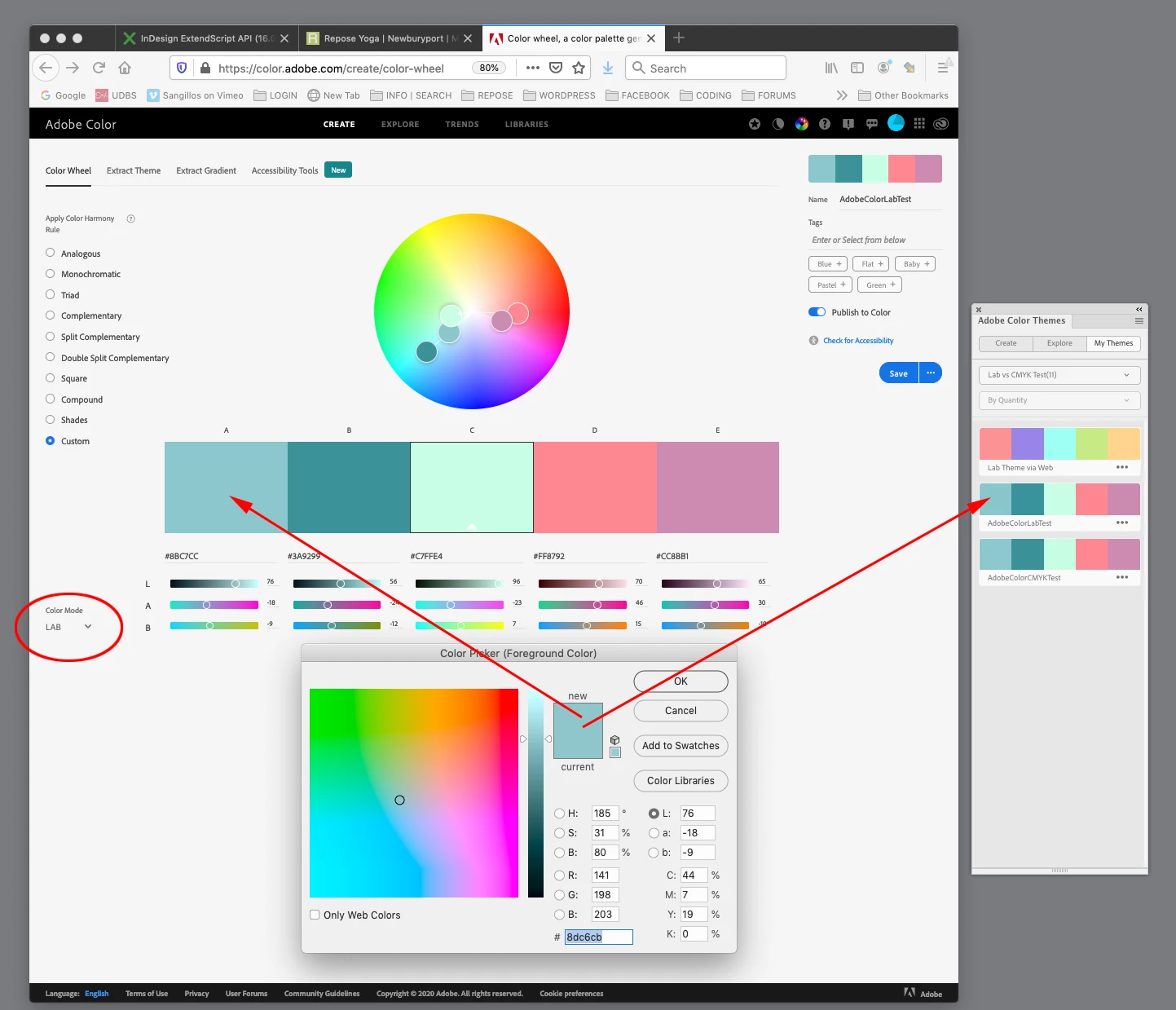
Task: Select the Monochromatic harmony rule
Action: tap(51, 274)
